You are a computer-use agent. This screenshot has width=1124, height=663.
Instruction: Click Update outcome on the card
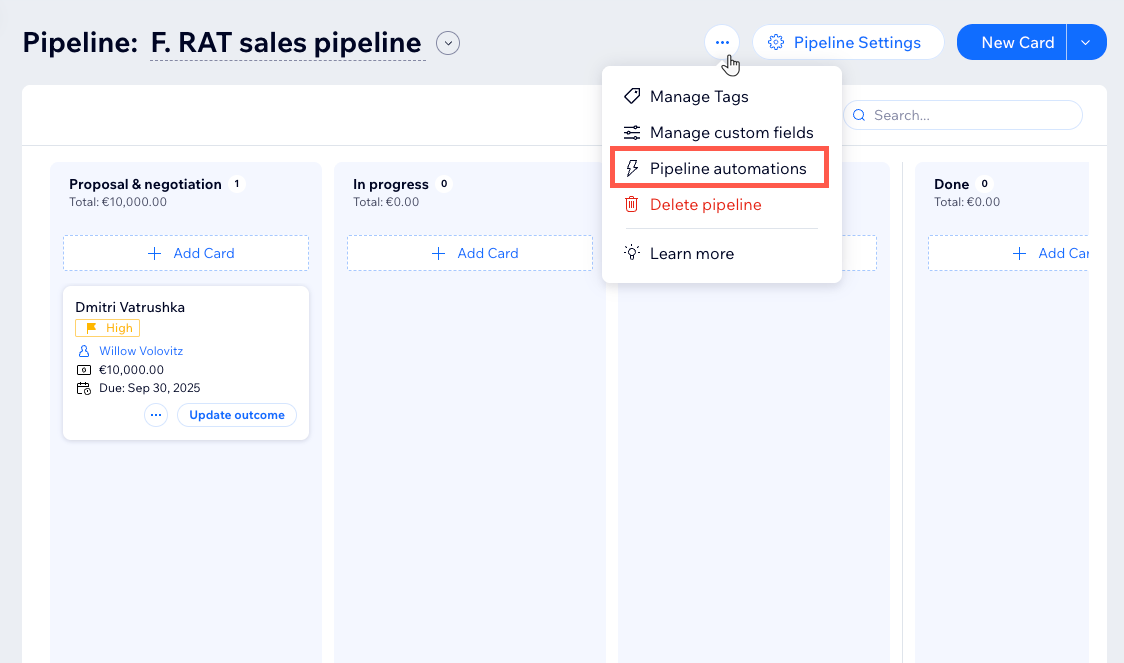[237, 415]
